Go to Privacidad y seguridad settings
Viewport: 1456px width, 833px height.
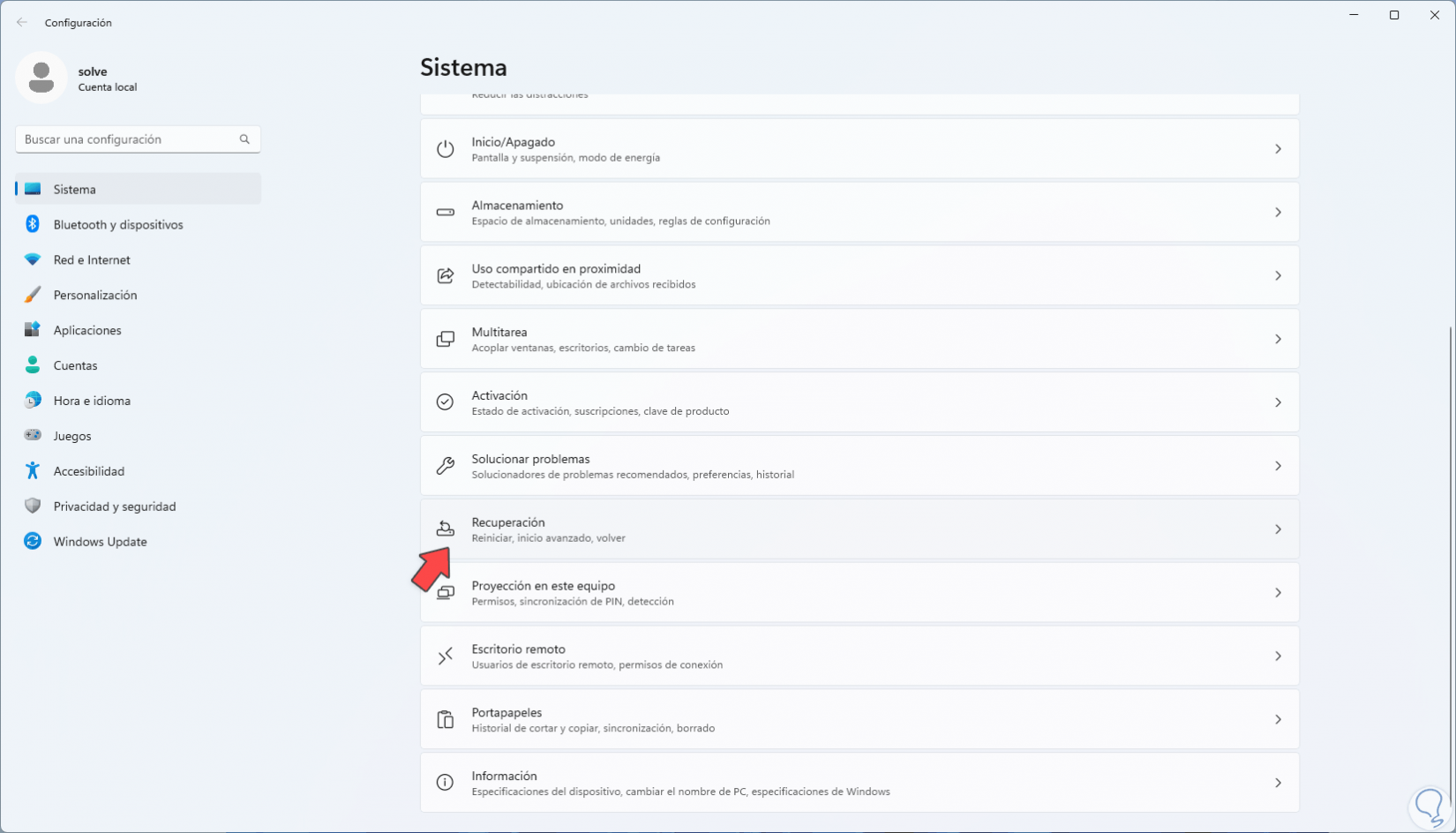[x=115, y=507]
